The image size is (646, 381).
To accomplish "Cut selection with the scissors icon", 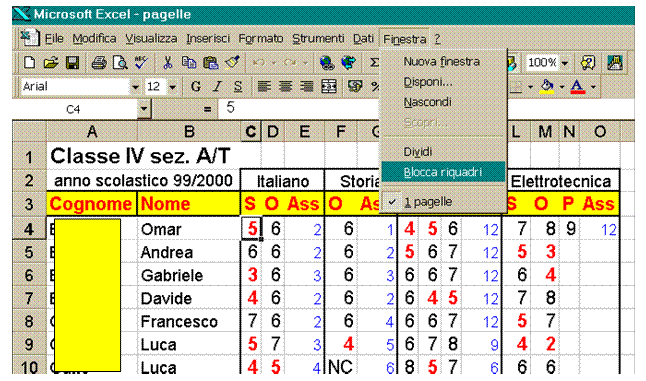I will coord(167,63).
